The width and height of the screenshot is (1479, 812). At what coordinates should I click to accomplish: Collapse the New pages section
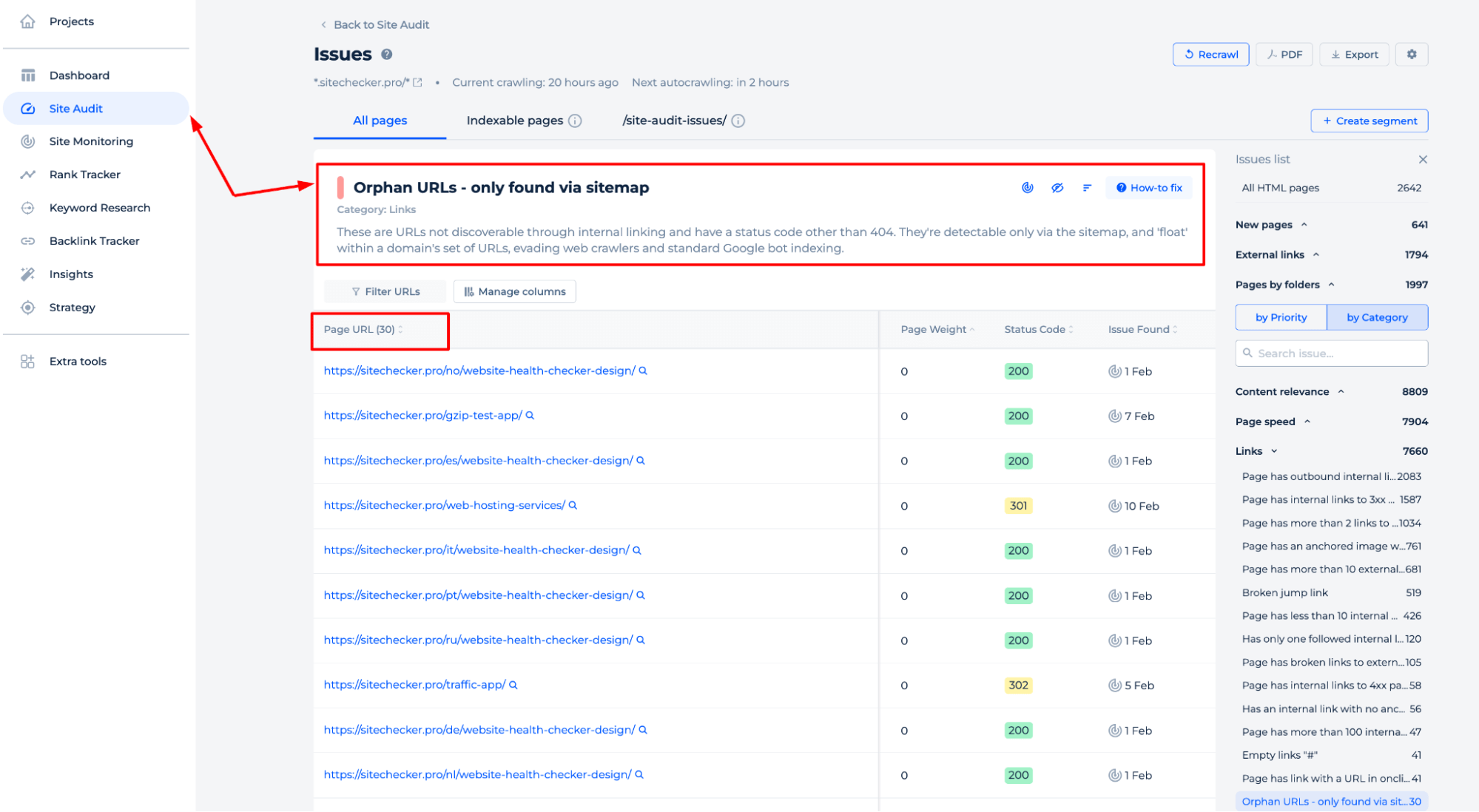[x=1304, y=225]
